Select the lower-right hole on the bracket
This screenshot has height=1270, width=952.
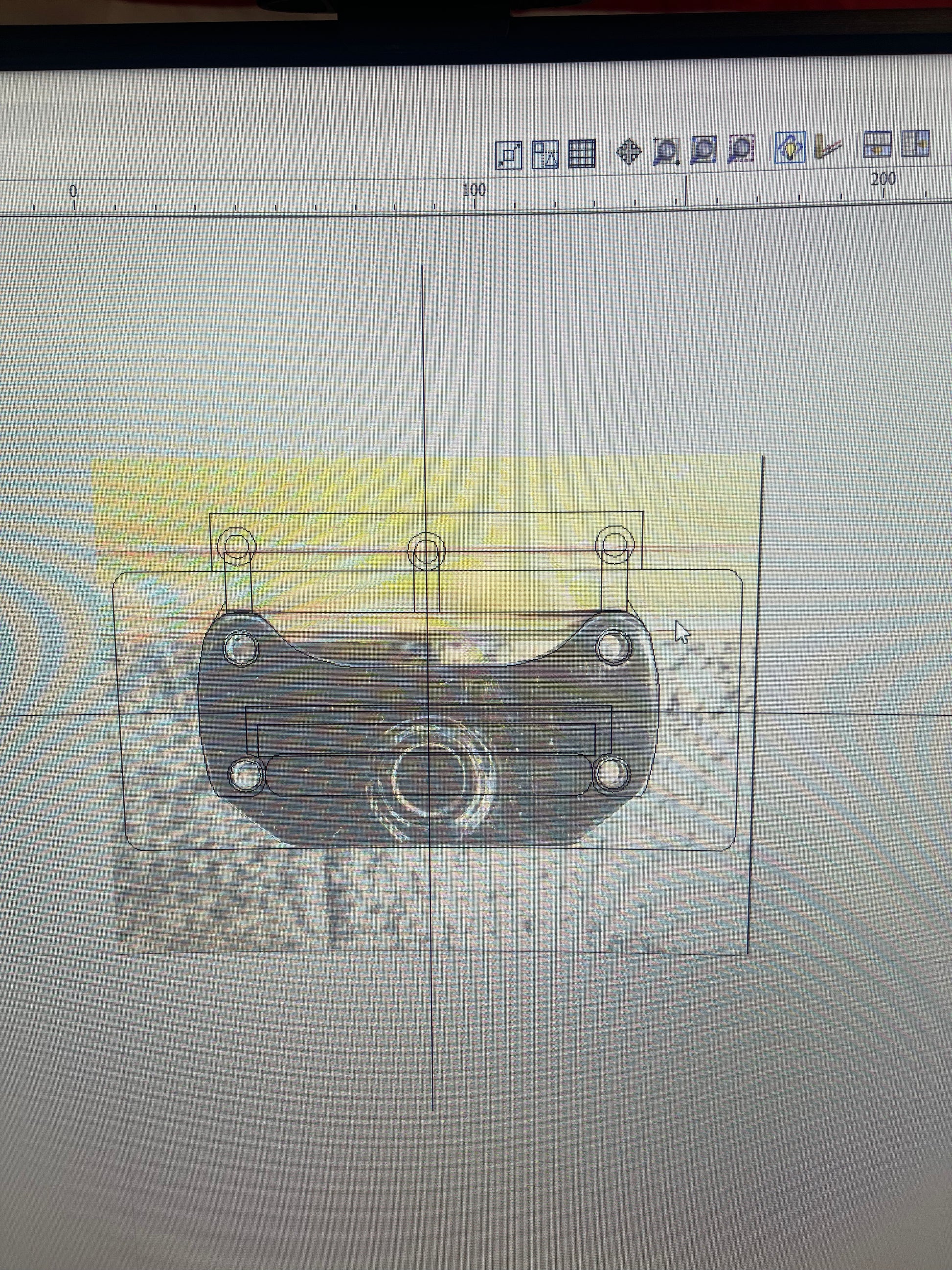[x=612, y=773]
